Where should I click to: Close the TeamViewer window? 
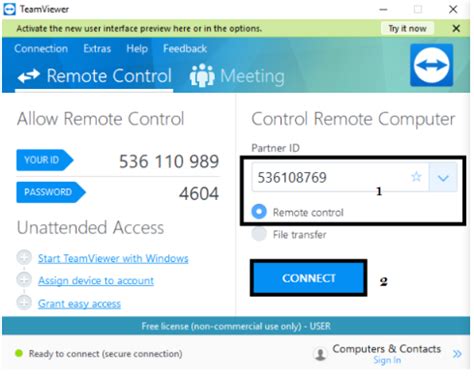pos(453,9)
